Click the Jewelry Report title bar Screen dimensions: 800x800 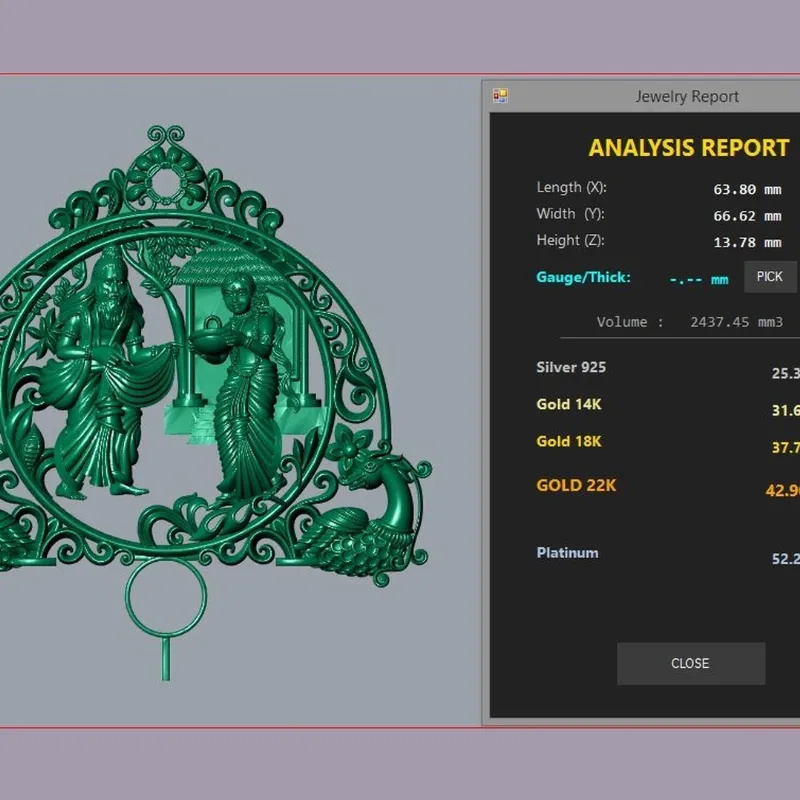coord(641,96)
